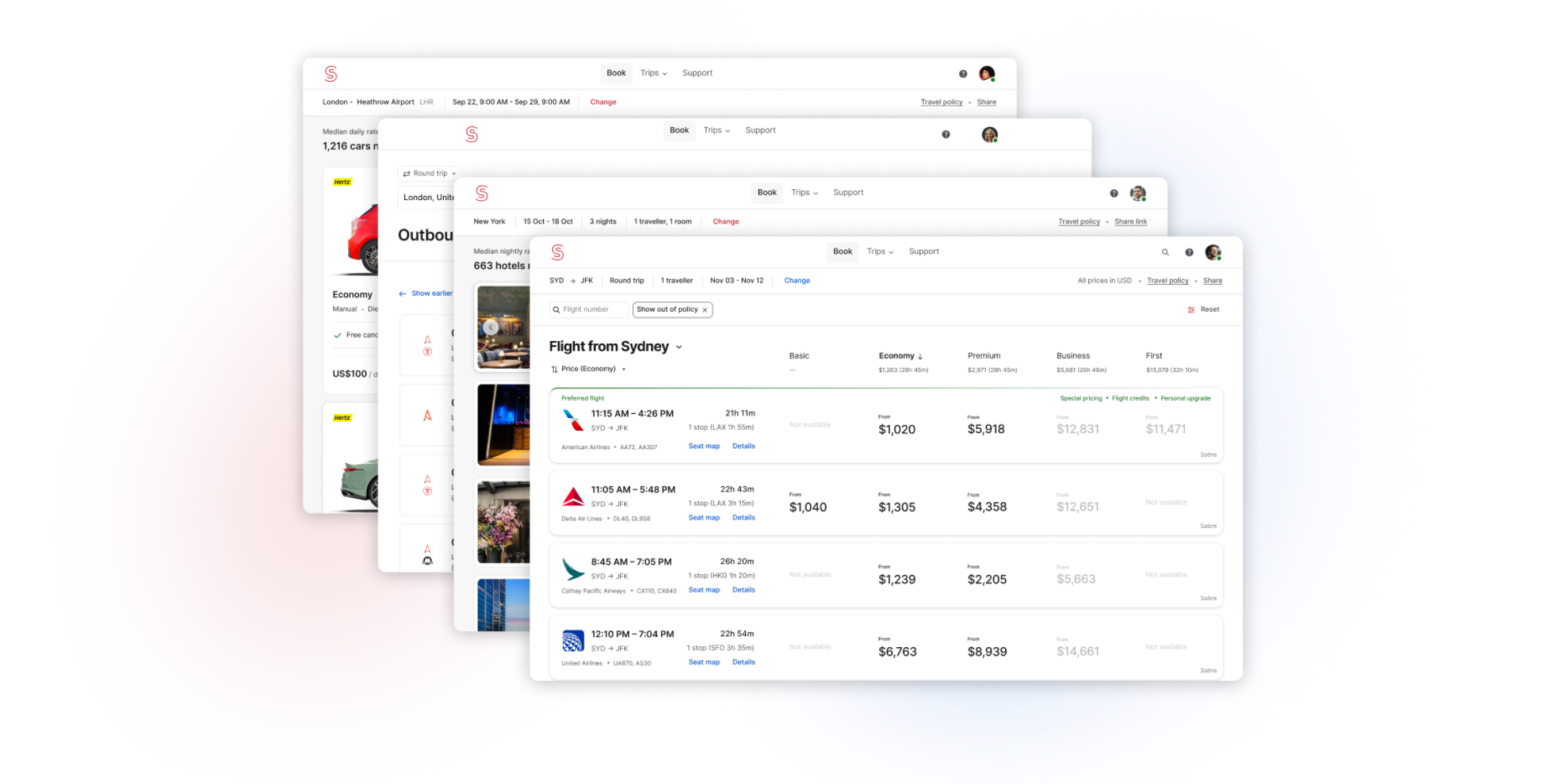Select Book tab in flights window

(843, 252)
